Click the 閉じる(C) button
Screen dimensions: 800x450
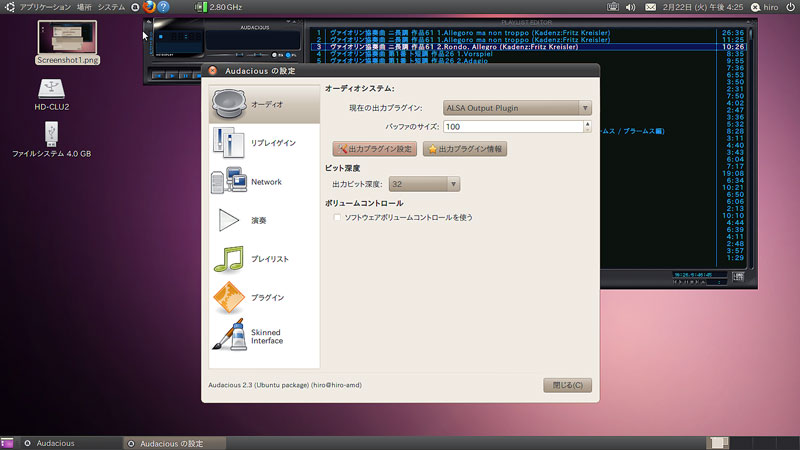tap(567, 385)
